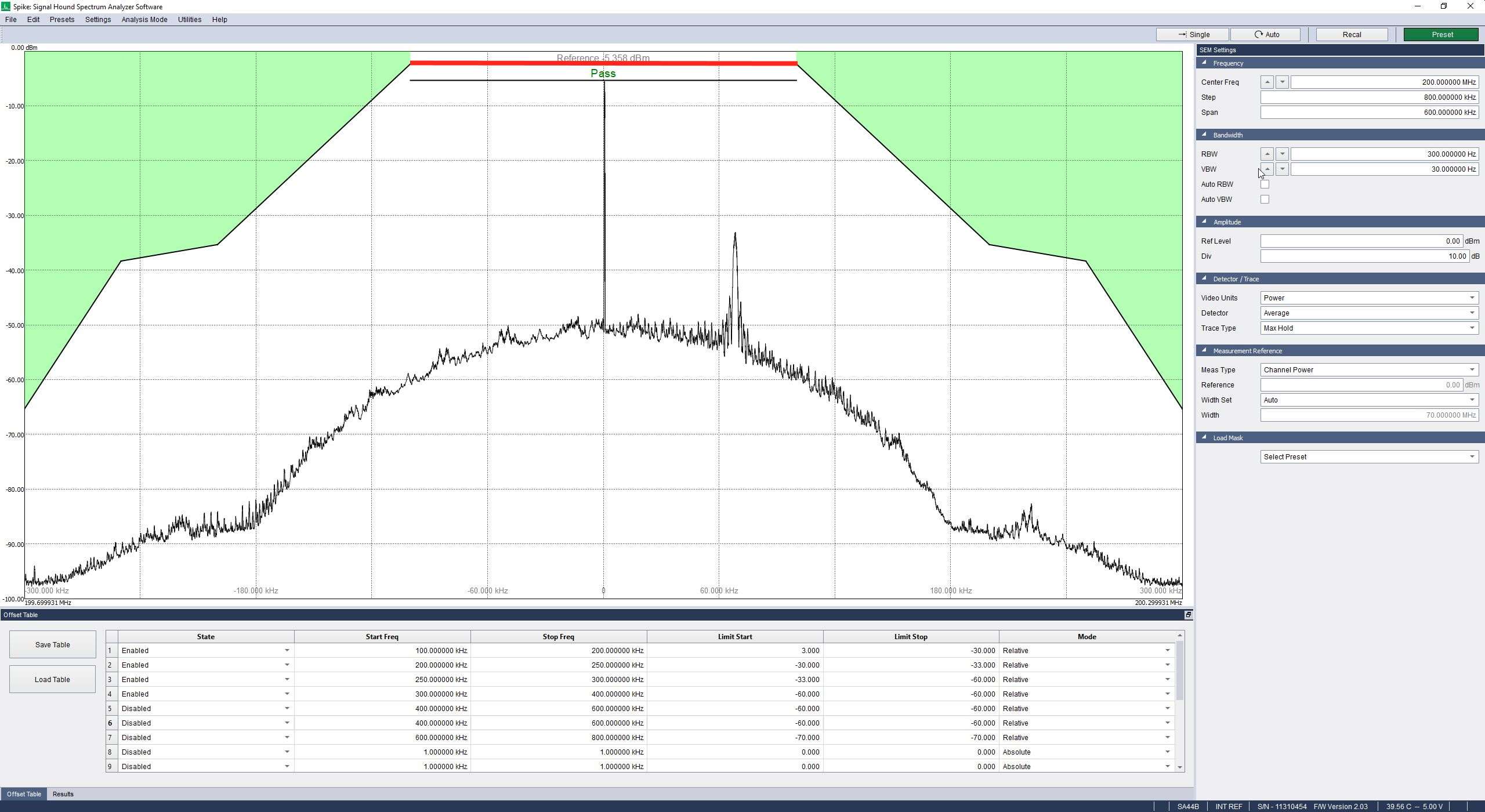The width and height of the screenshot is (1485, 812).
Task: Open the Detector dropdown
Action: [1368, 313]
